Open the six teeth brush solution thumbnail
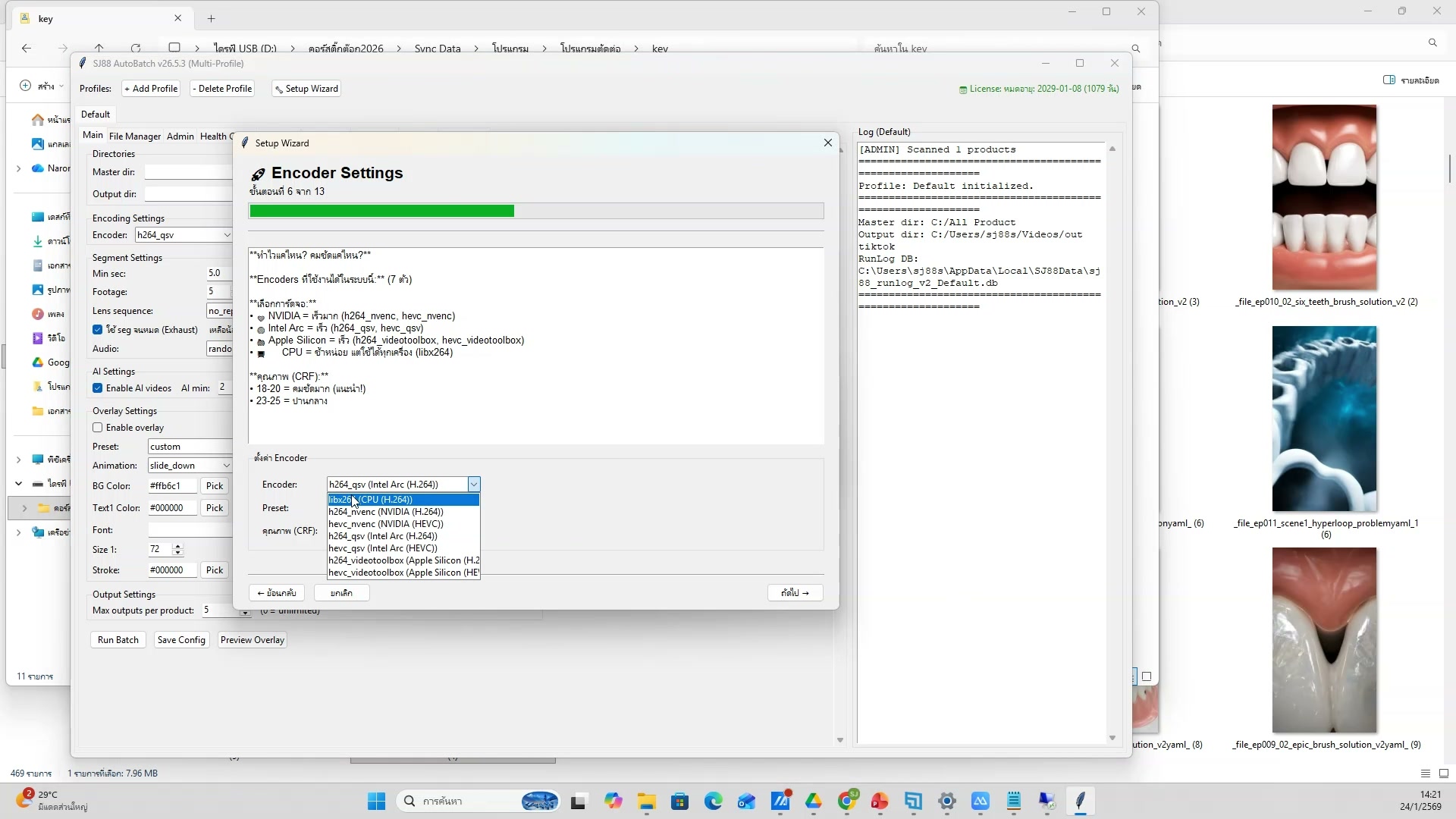This screenshot has height=819, width=1456. [x=1324, y=197]
